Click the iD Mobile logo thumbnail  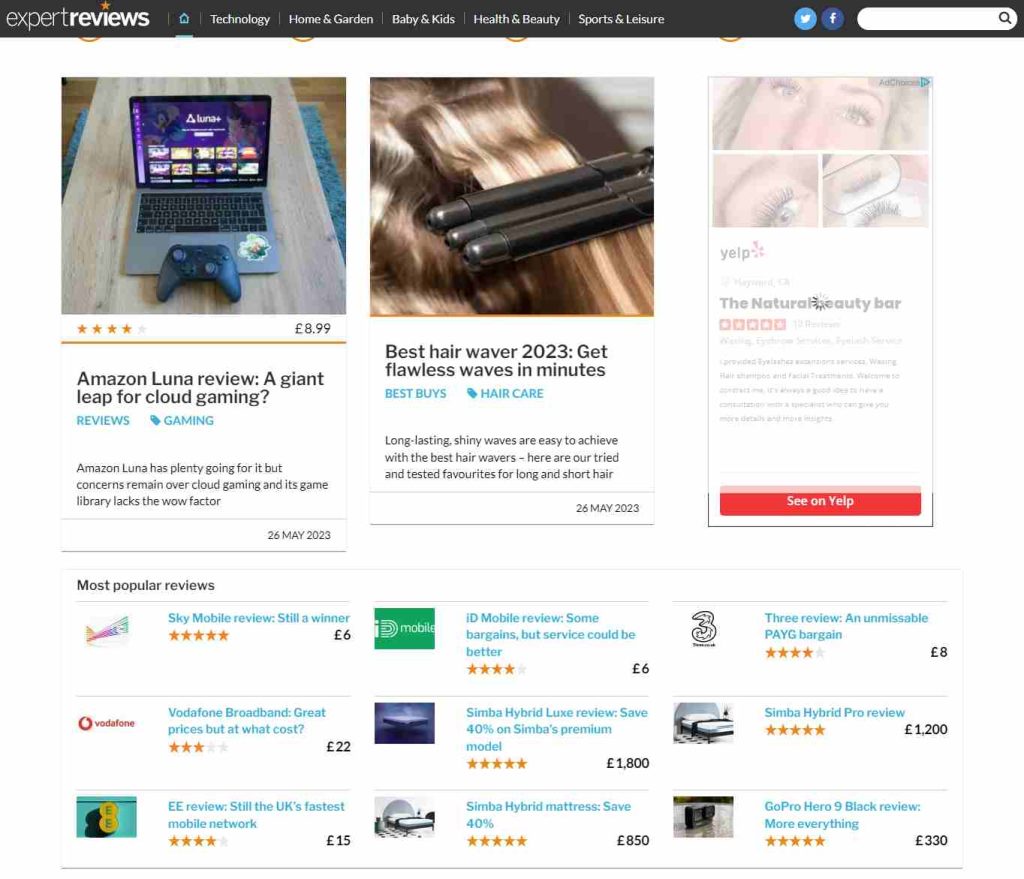tap(404, 628)
